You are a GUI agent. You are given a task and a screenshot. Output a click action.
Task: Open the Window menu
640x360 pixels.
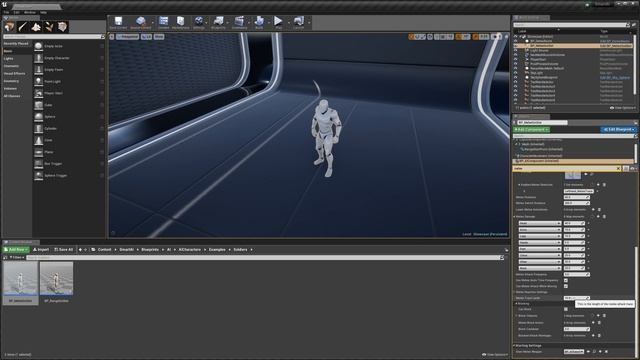pos(30,12)
